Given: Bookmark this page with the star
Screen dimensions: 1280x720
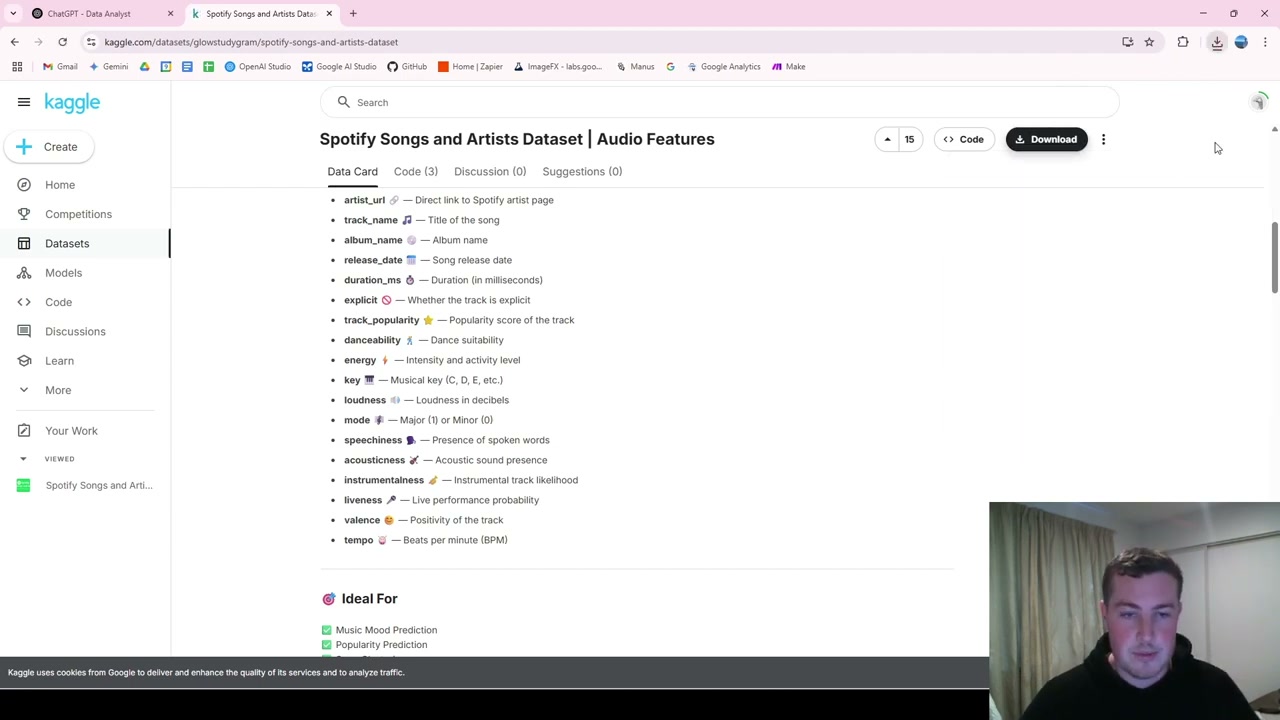Looking at the screenshot, I should click(x=1149, y=42).
